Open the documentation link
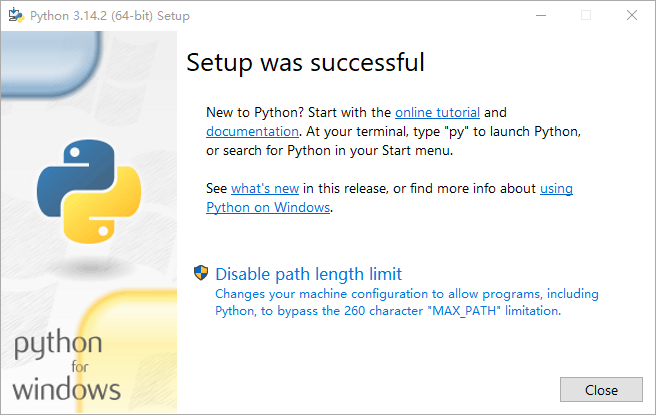656x415 pixels. coord(252,131)
